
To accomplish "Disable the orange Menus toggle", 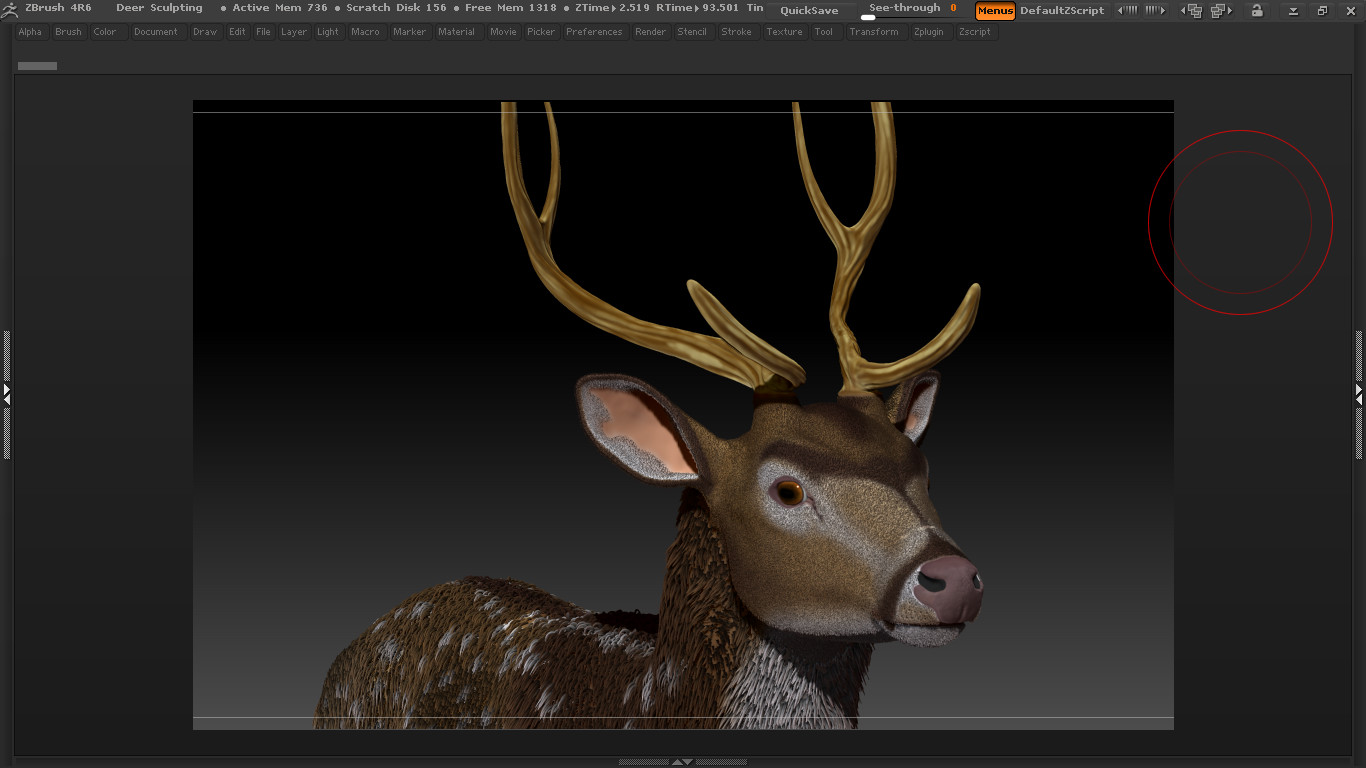I will pos(995,10).
